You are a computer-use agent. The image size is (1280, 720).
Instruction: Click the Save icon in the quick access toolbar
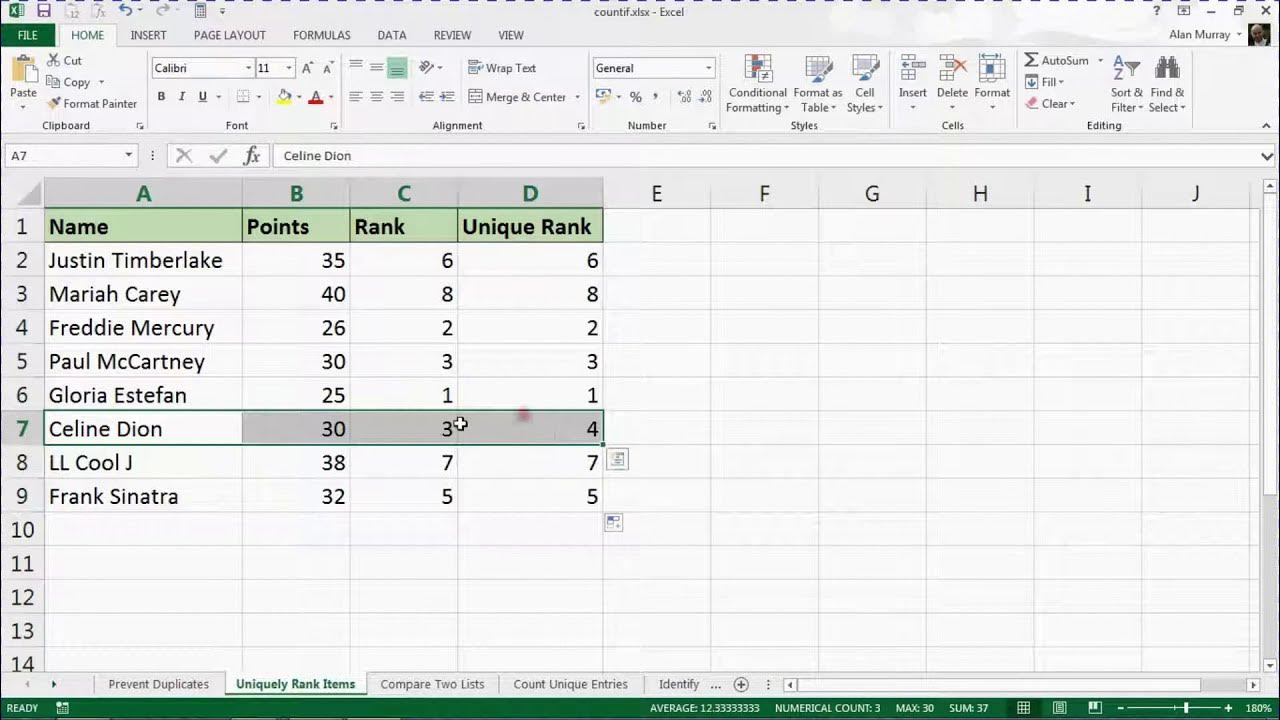(43, 10)
